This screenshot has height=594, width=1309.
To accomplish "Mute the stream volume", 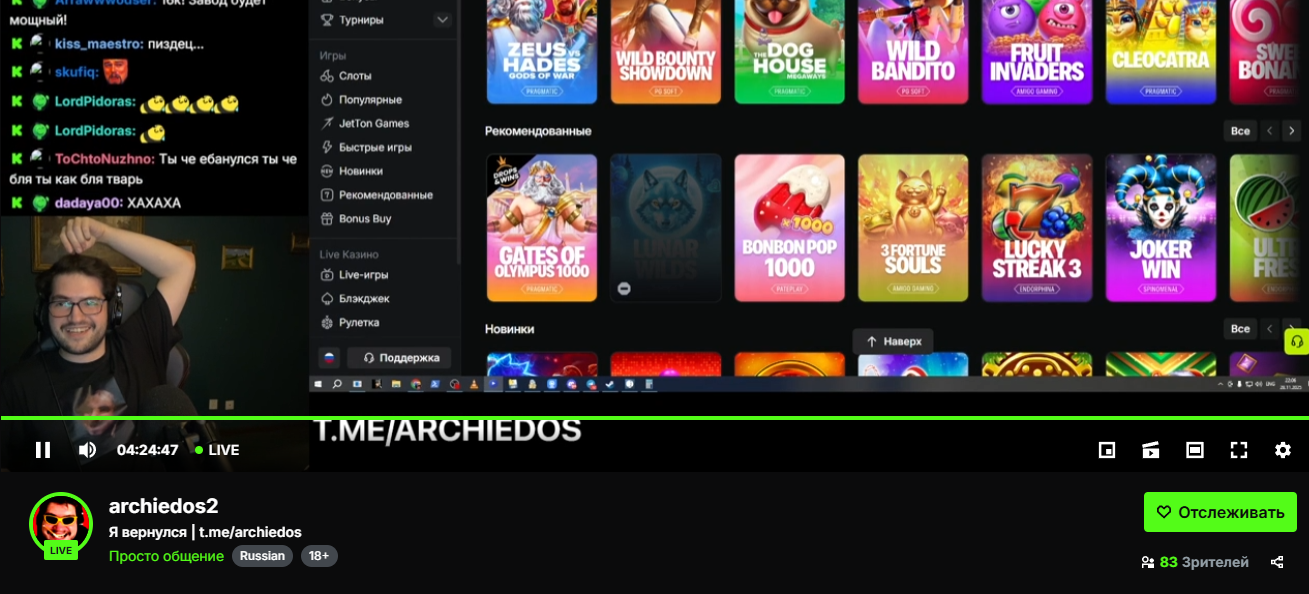I will click(87, 450).
